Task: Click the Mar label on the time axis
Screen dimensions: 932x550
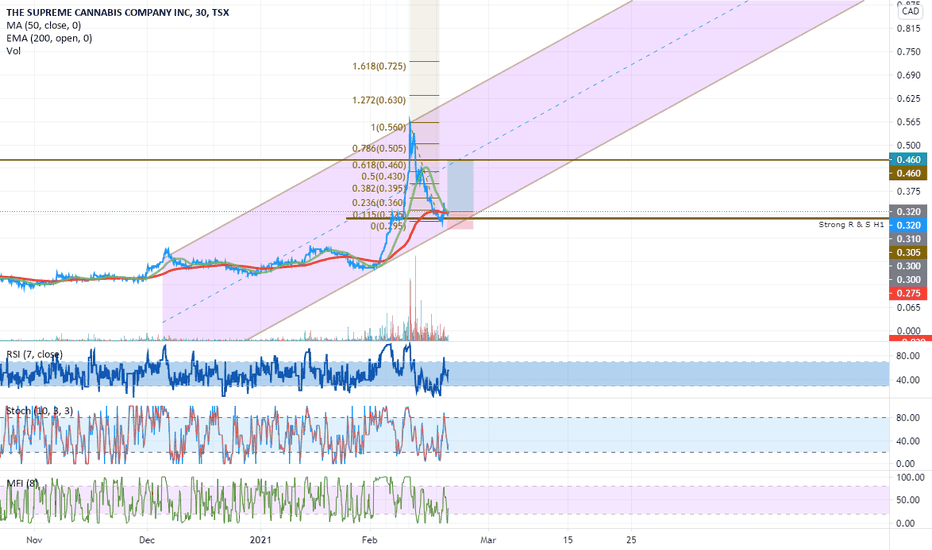Action: click(488, 540)
